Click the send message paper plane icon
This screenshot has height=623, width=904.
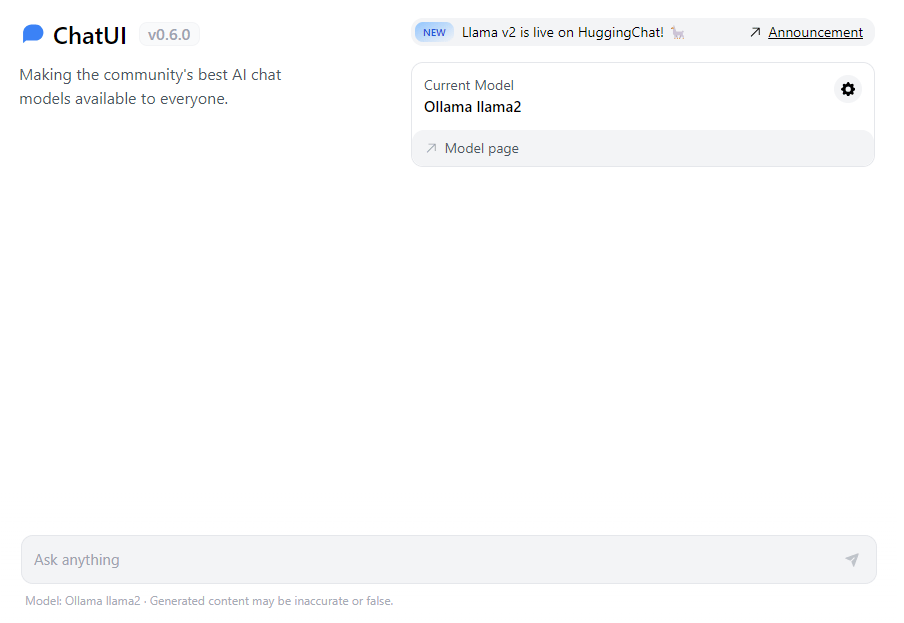pyautogui.click(x=852, y=560)
